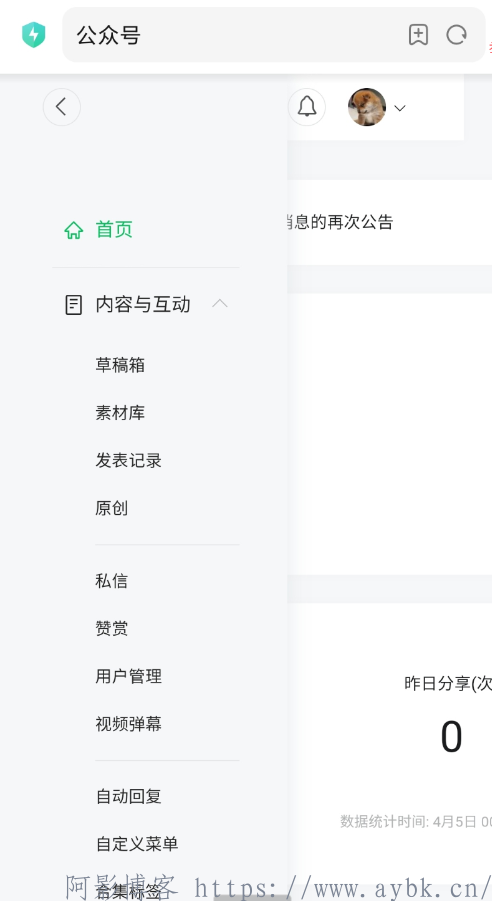Open account dropdown arrow beside avatar

click(400, 107)
